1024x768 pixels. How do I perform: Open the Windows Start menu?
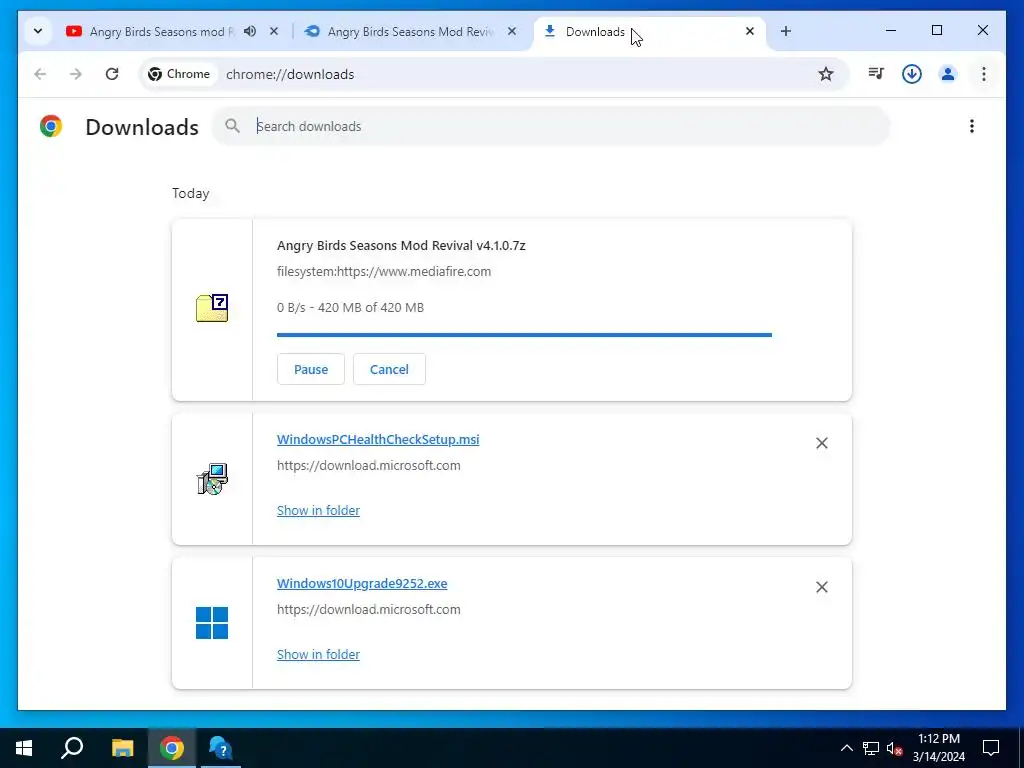[x=24, y=748]
